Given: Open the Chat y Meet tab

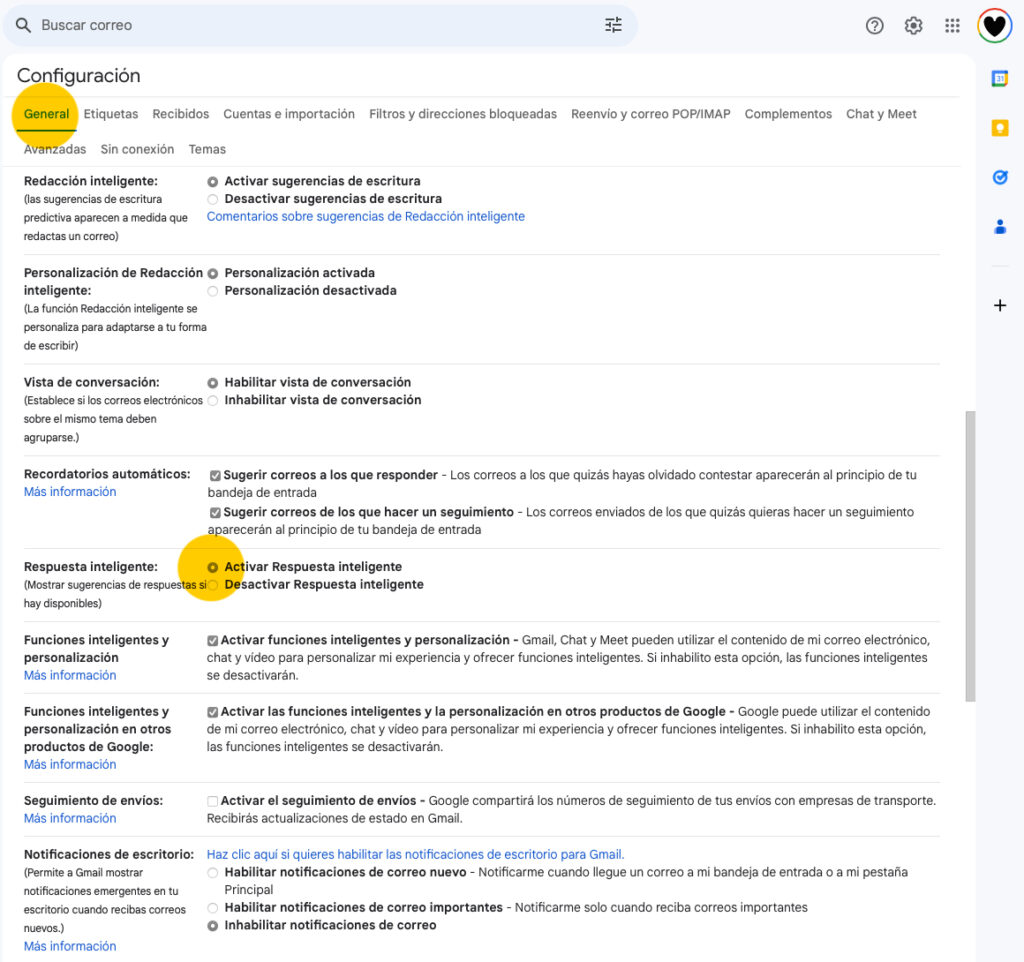Looking at the screenshot, I should coord(882,114).
